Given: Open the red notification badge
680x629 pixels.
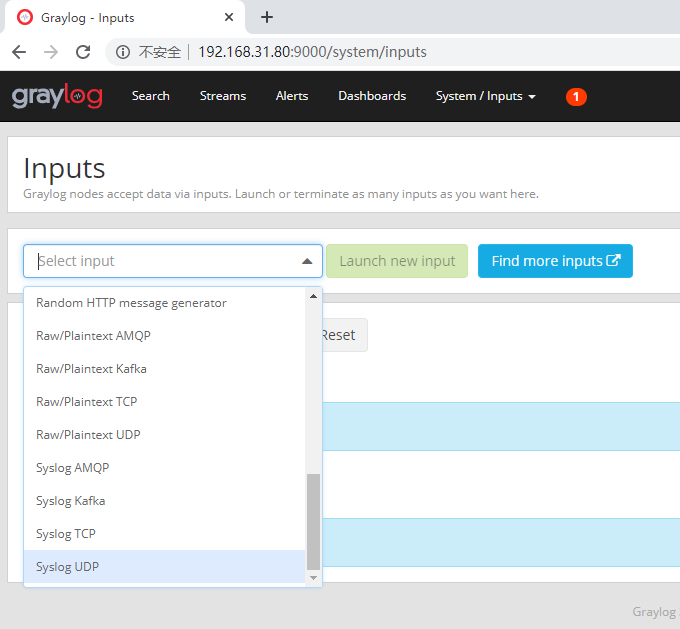Looking at the screenshot, I should pos(576,96).
